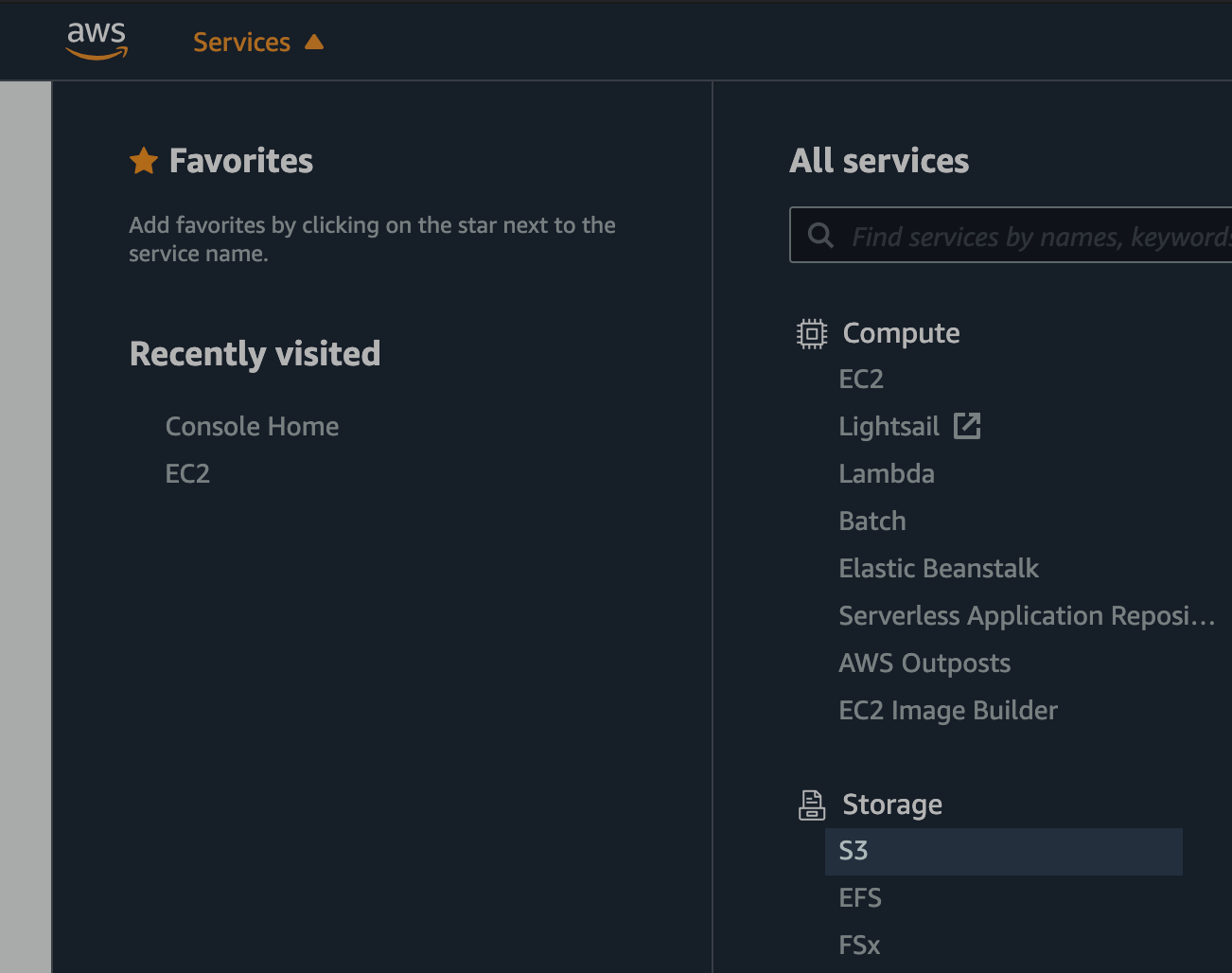This screenshot has width=1232, height=973.
Task: Click the Lightsail external link icon
Action: click(x=967, y=426)
